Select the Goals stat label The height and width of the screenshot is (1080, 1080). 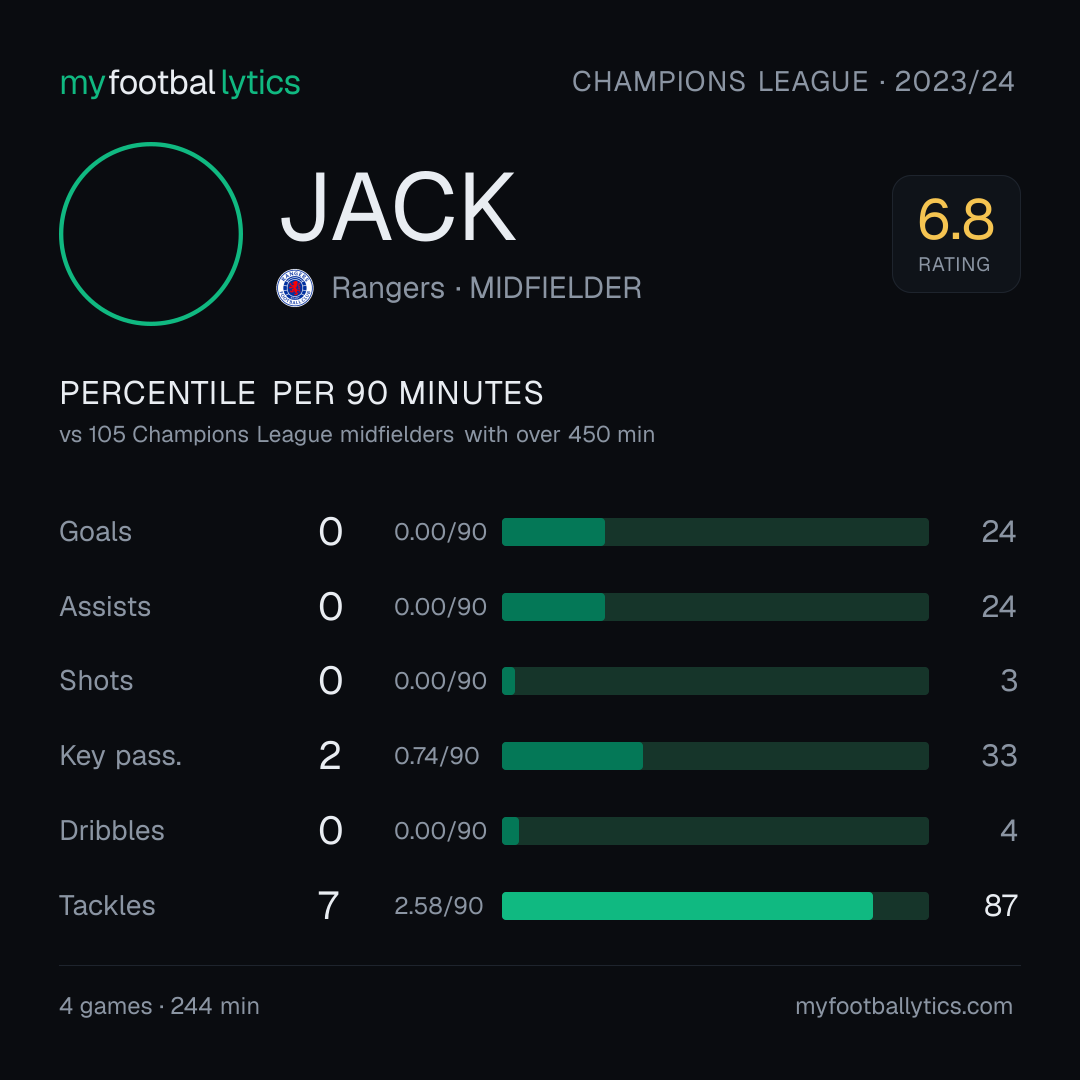96,532
